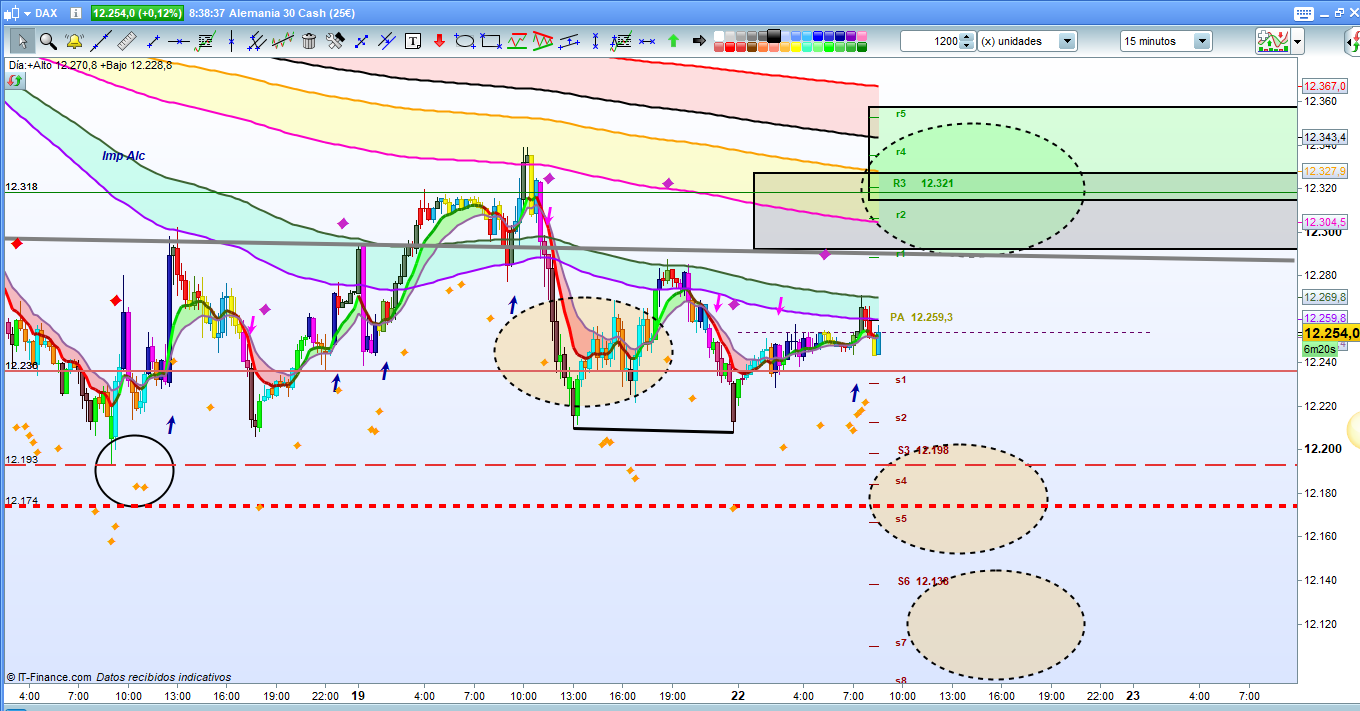This screenshot has height=711, width=1360.
Task: Increase the 1200 units value with up stepper
Action: [966, 37]
